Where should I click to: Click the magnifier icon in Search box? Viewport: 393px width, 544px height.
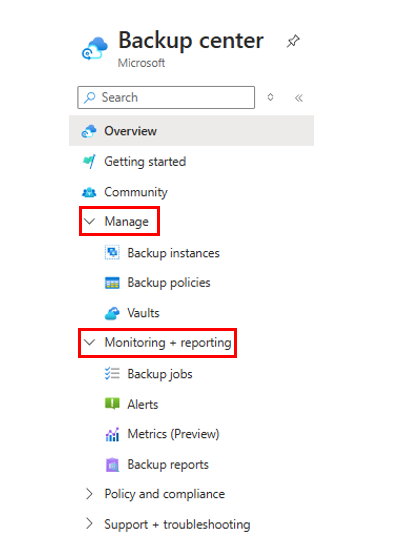[89, 97]
